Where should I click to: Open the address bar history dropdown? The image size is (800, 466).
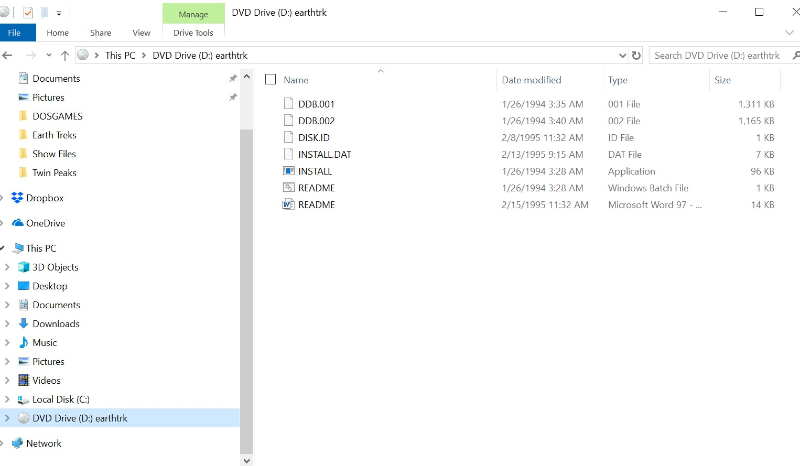click(619, 56)
